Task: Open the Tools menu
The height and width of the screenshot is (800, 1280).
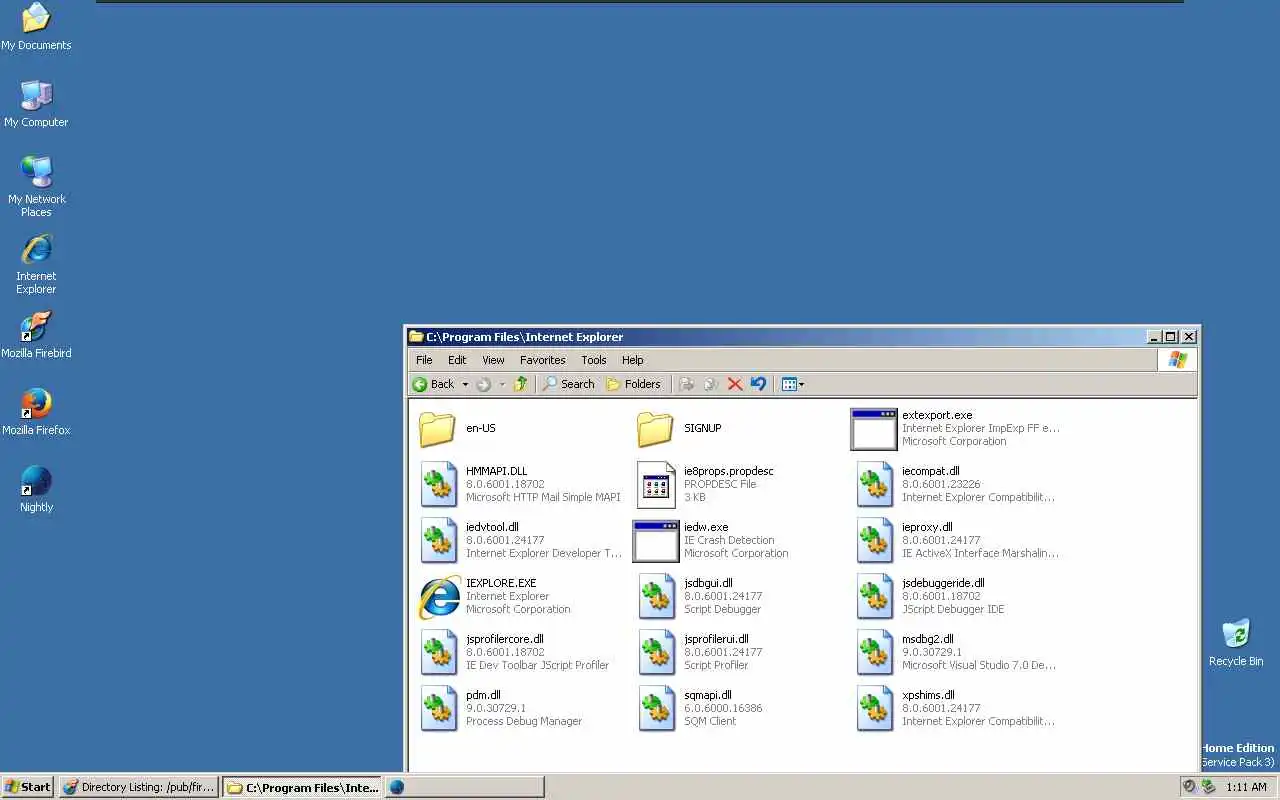Action: (x=594, y=360)
